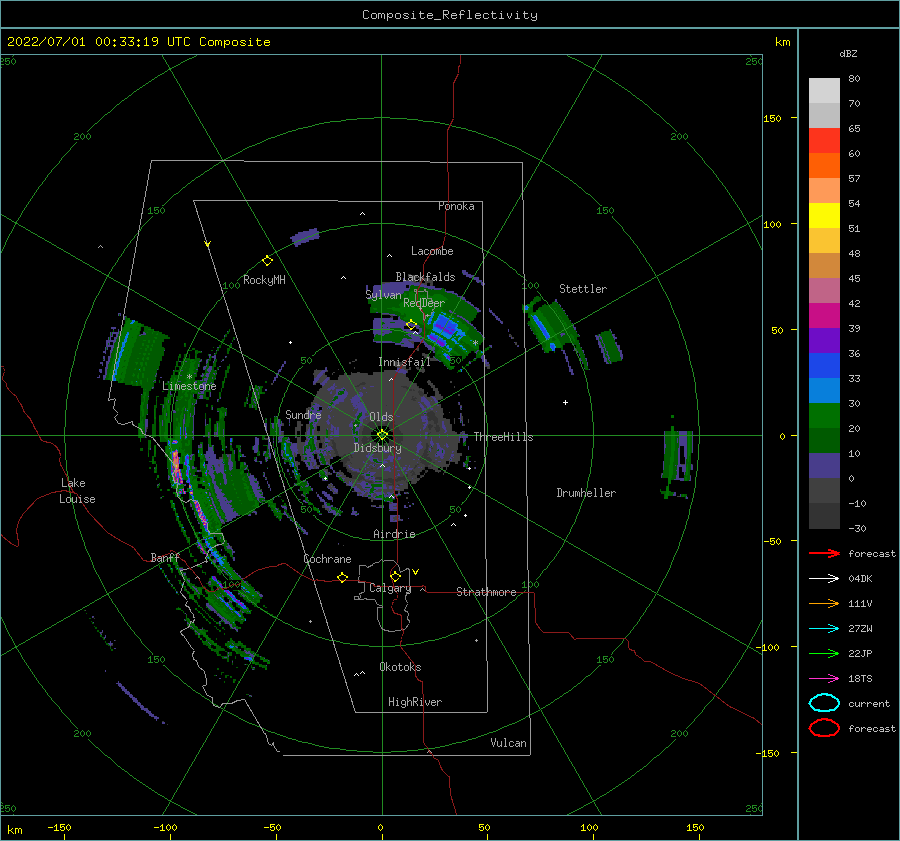Click the HighRiver label
Screen dimensions: 900x841
point(415,702)
